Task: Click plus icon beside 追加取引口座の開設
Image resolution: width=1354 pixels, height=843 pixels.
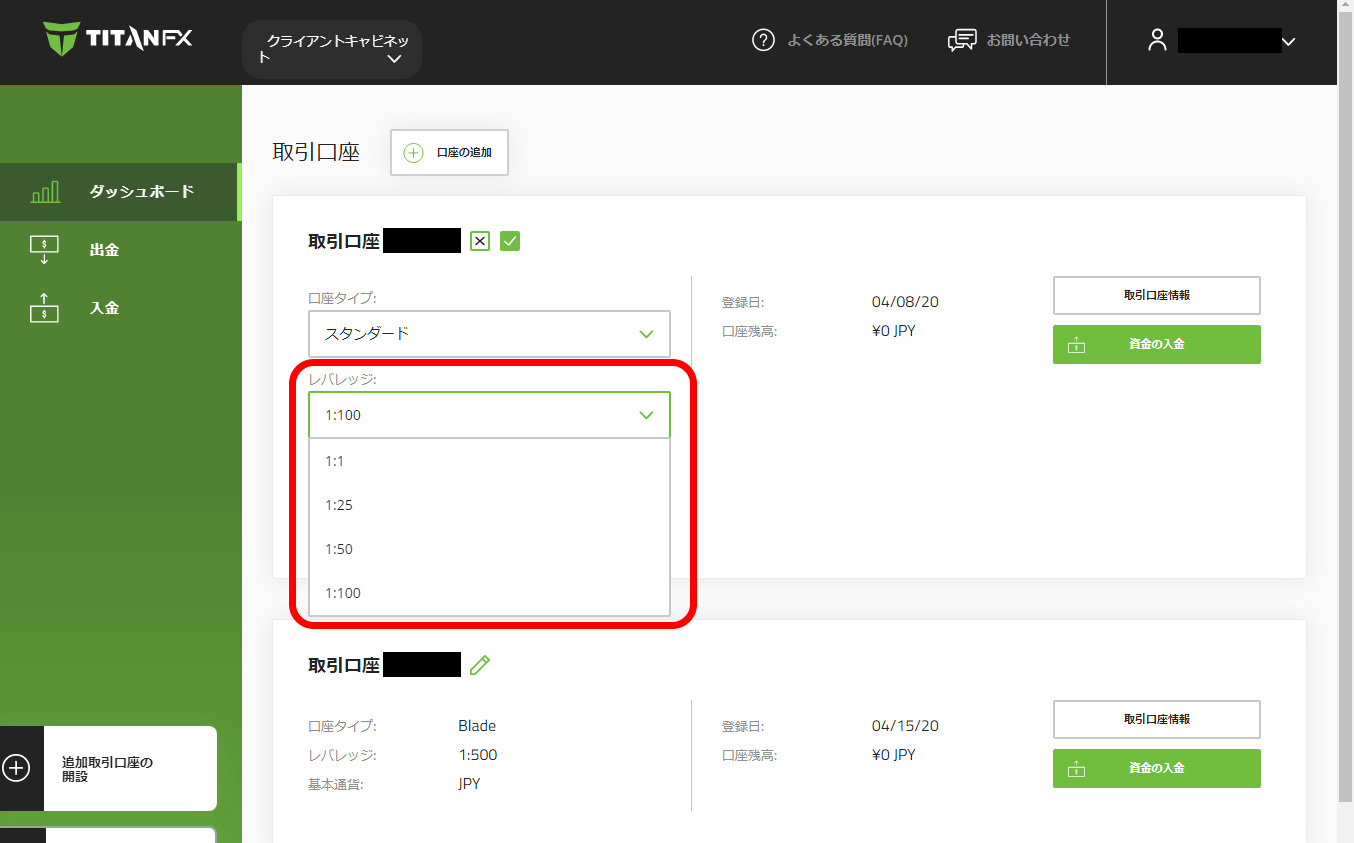Action: click(x=16, y=768)
